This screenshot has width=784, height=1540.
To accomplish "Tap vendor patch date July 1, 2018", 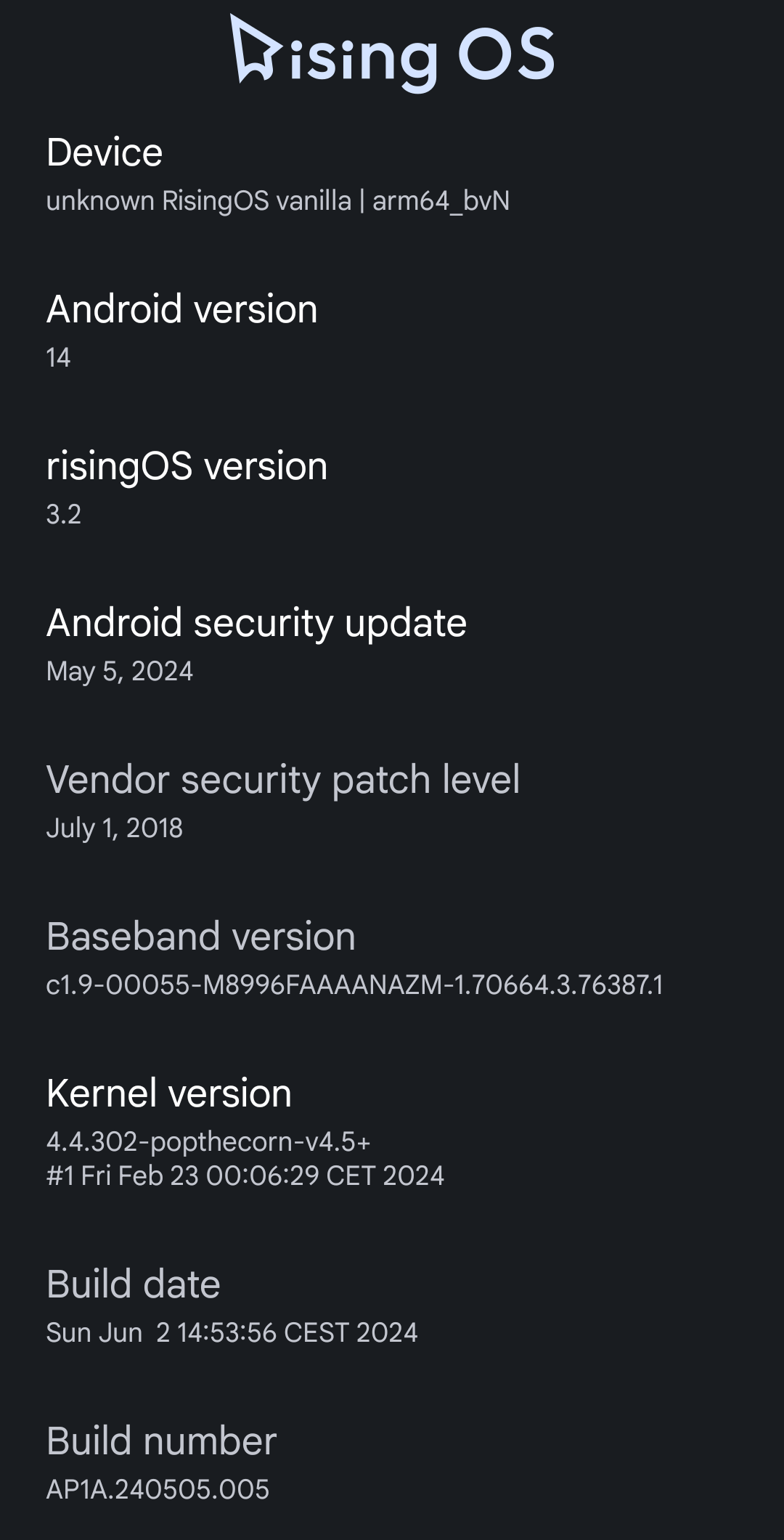I will coord(115,828).
